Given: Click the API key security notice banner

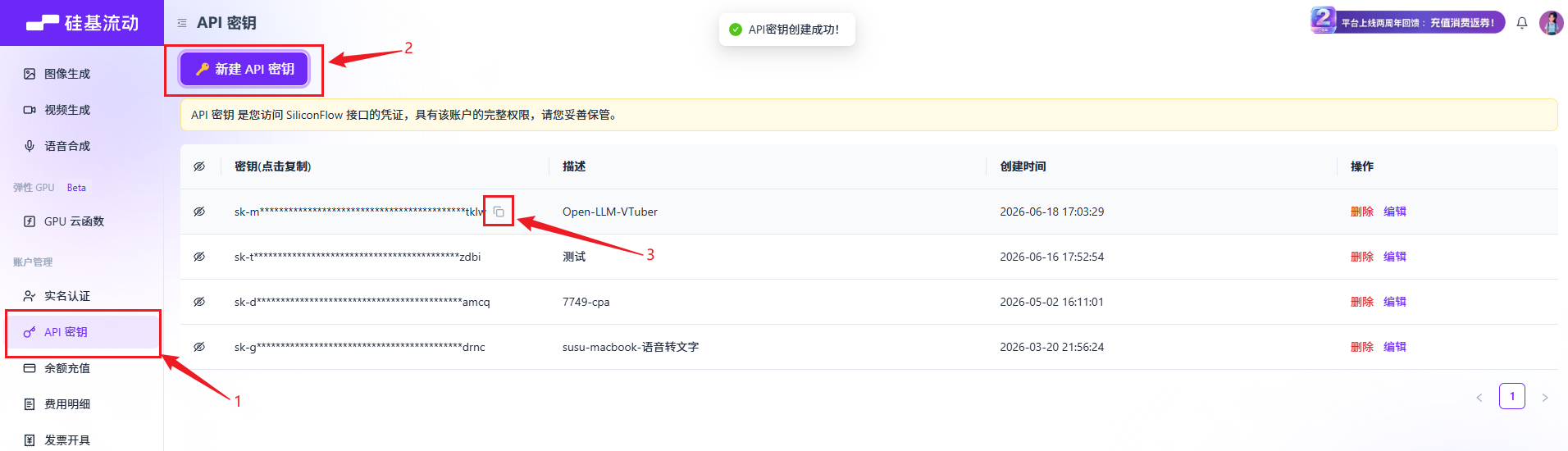Looking at the screenshot, I should (869, 115).
